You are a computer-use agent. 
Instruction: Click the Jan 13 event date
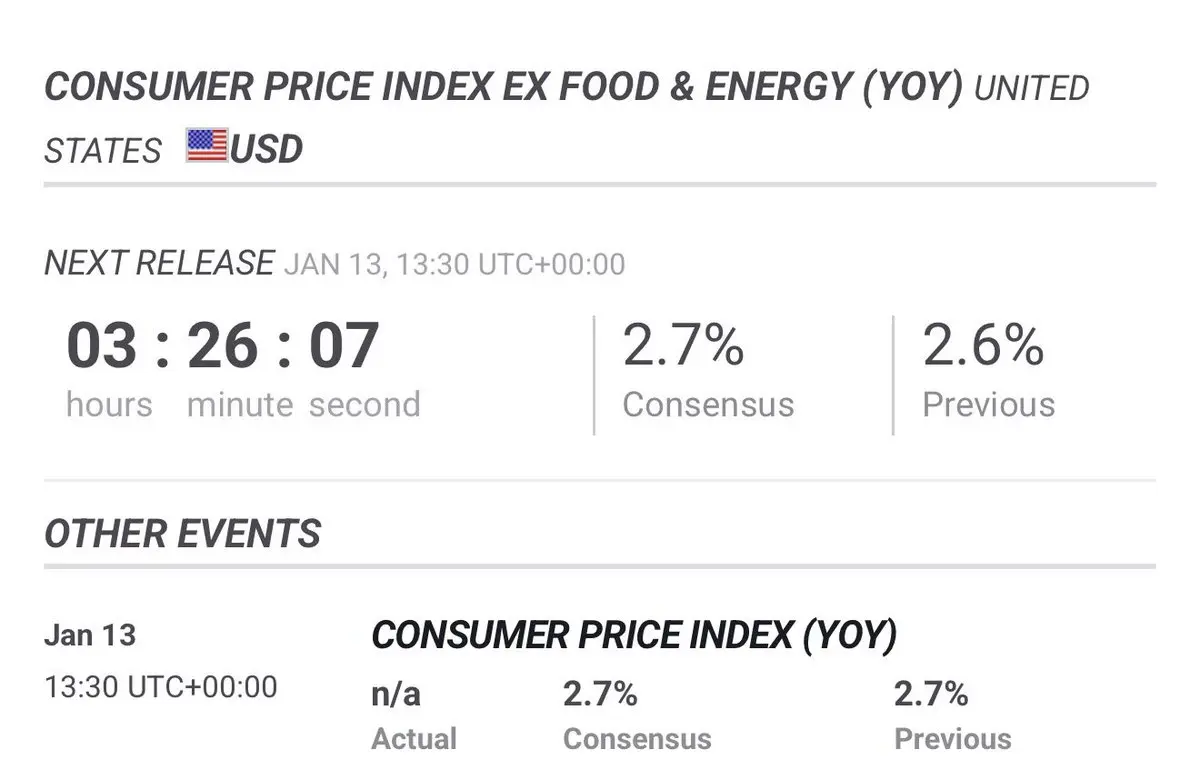point(90,635)
